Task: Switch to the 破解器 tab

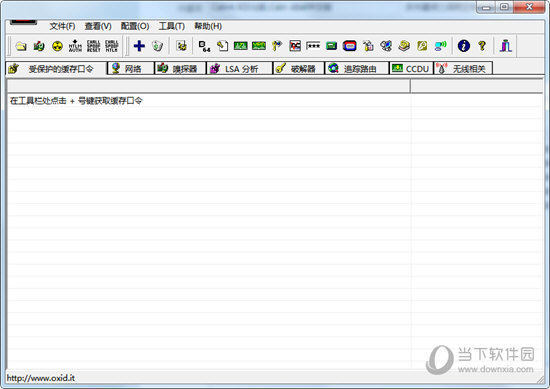Action: pyautogui.click(x=299, y=68)
